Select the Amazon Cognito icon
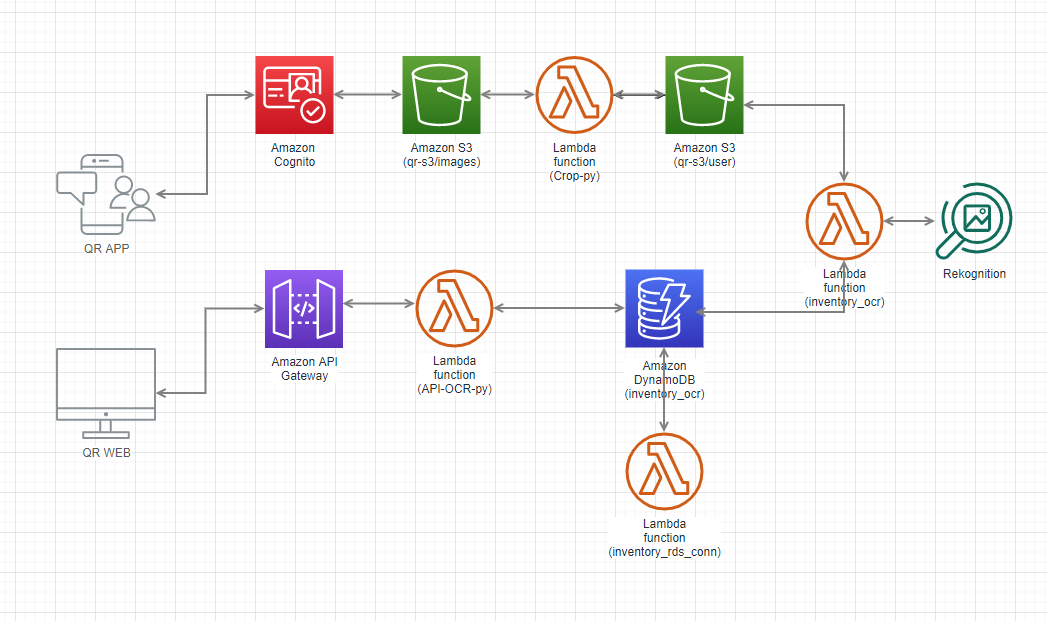Screen dimensions: 1047x621 point(293,95)
